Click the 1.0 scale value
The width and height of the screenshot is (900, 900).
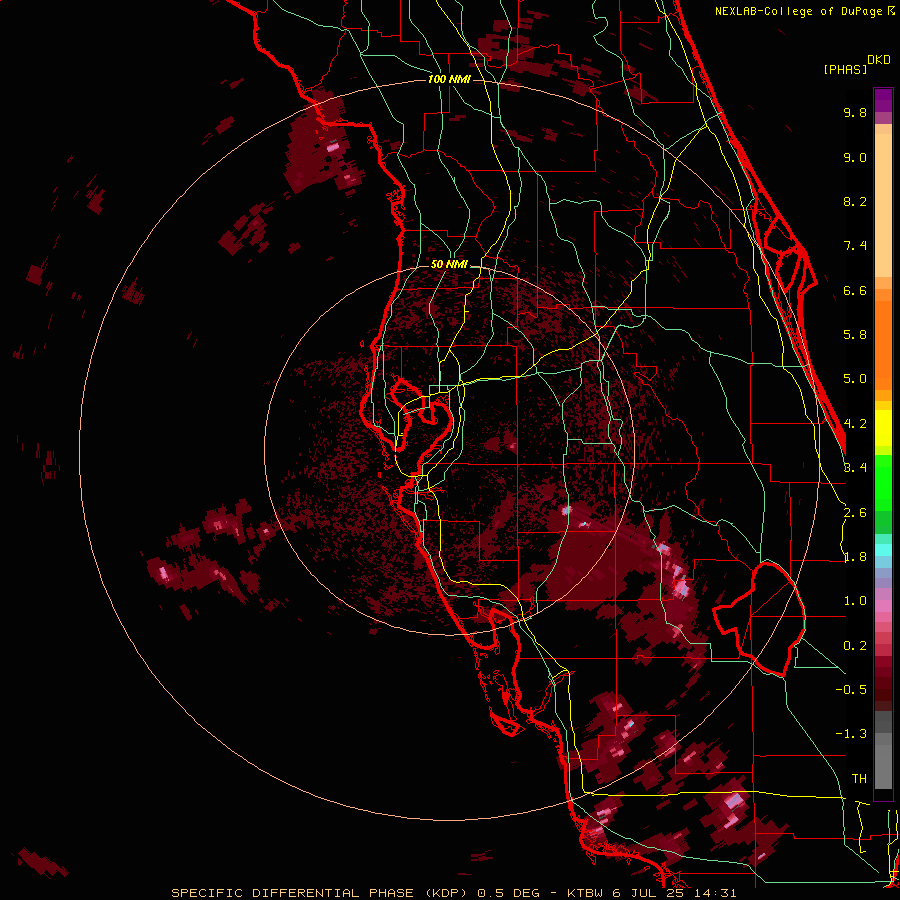[x=855, y=601]
